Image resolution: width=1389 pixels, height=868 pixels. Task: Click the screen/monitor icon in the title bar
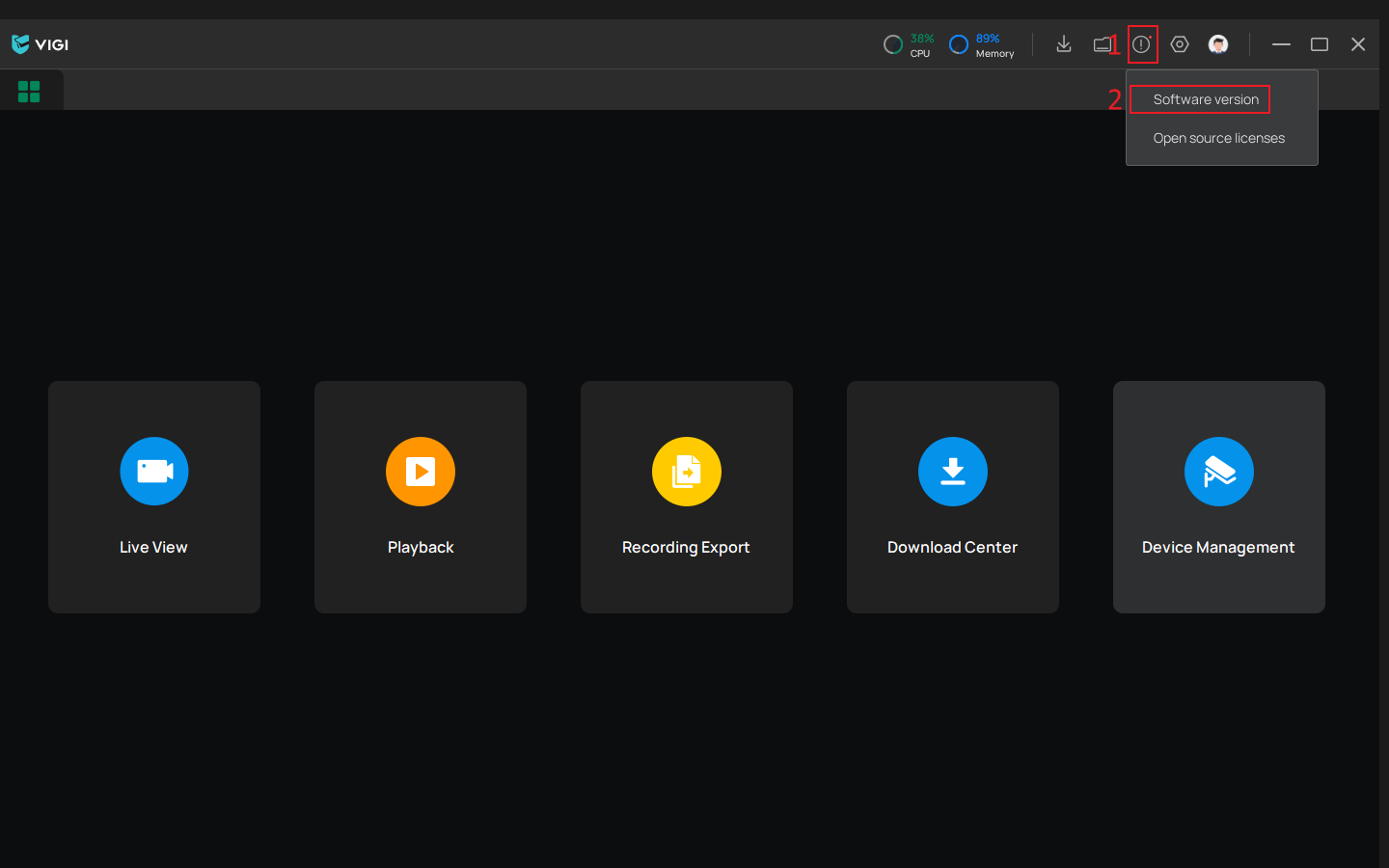click(1102, 44)
